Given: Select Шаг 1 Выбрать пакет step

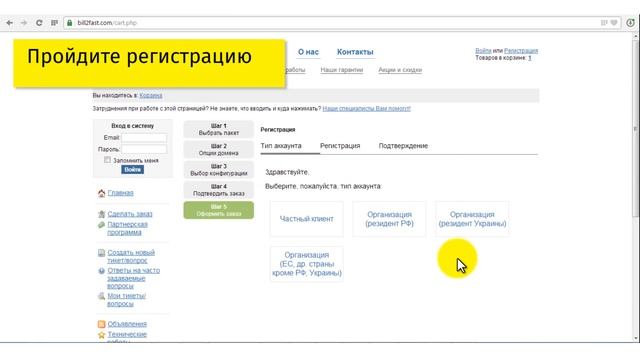Looking at the screenshot, I should 218,129.
